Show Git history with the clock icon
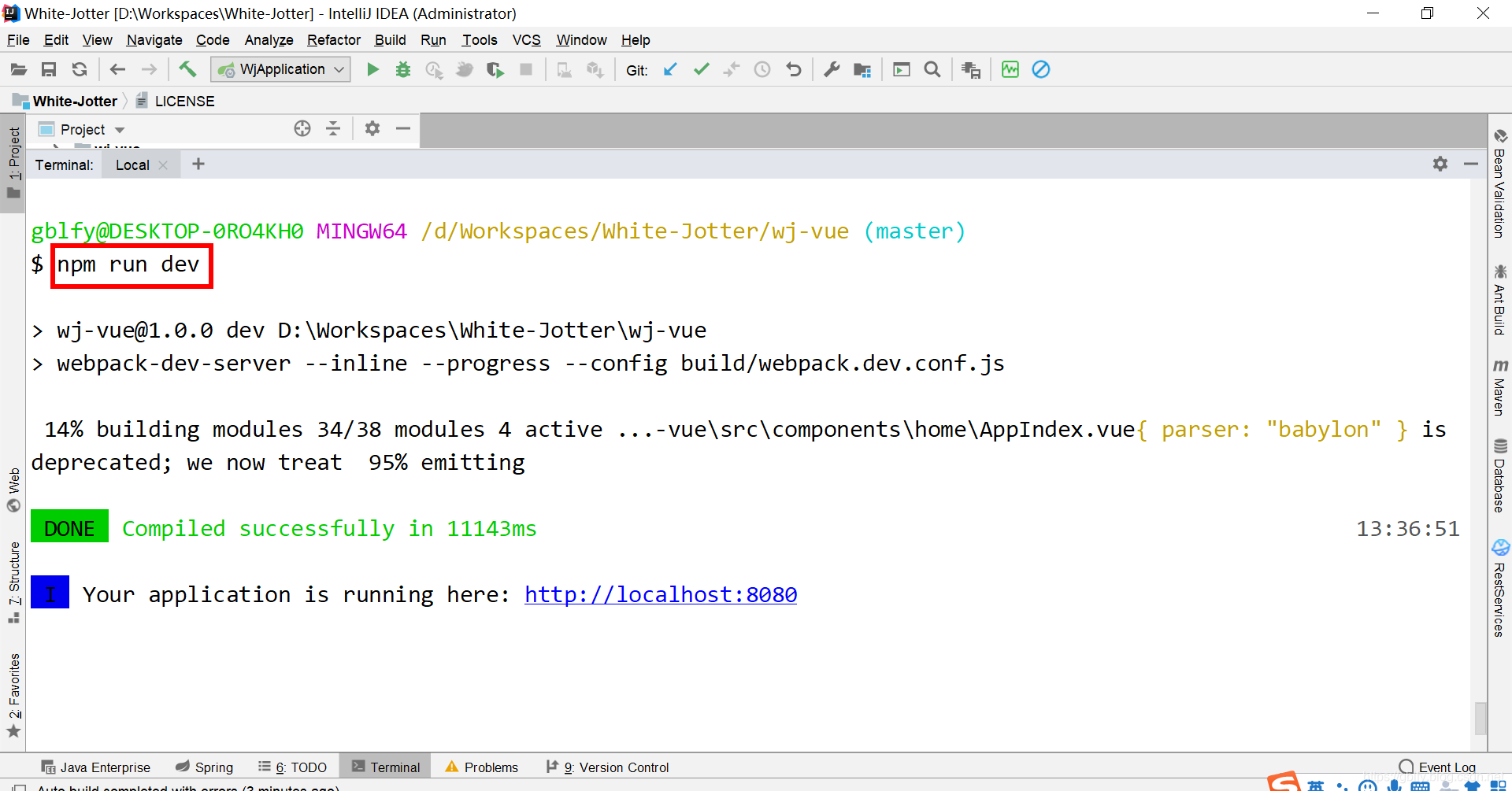Image resolution: width=1512 pixels, height=791 pixels. (x=762, y=70)
